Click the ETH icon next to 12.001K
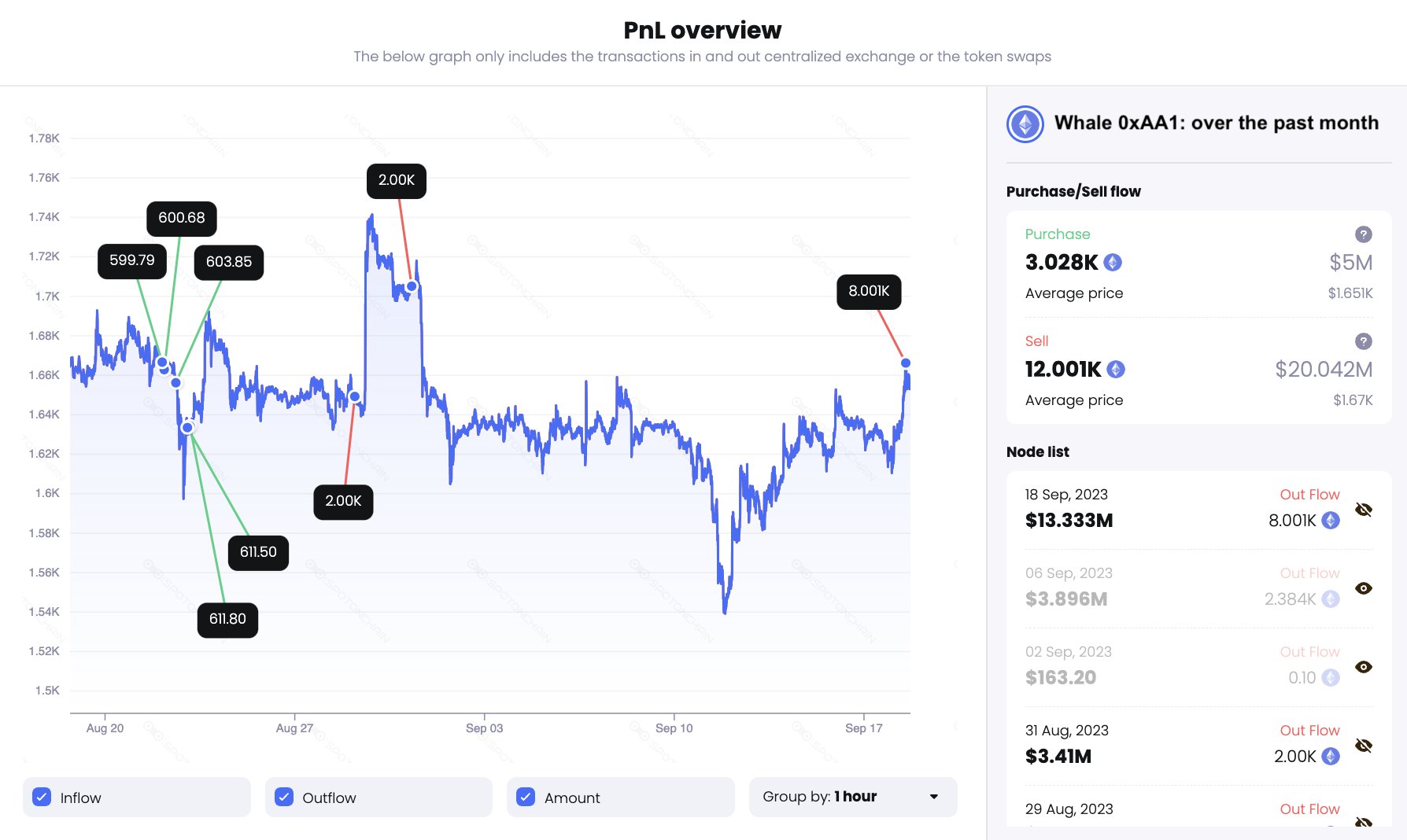 [x=1116, y=370]
